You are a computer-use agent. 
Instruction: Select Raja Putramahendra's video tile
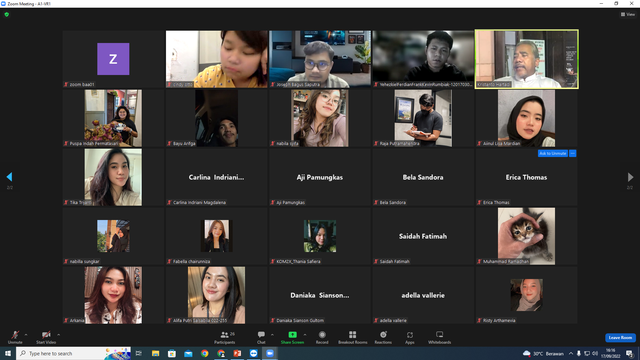[423, 118]
